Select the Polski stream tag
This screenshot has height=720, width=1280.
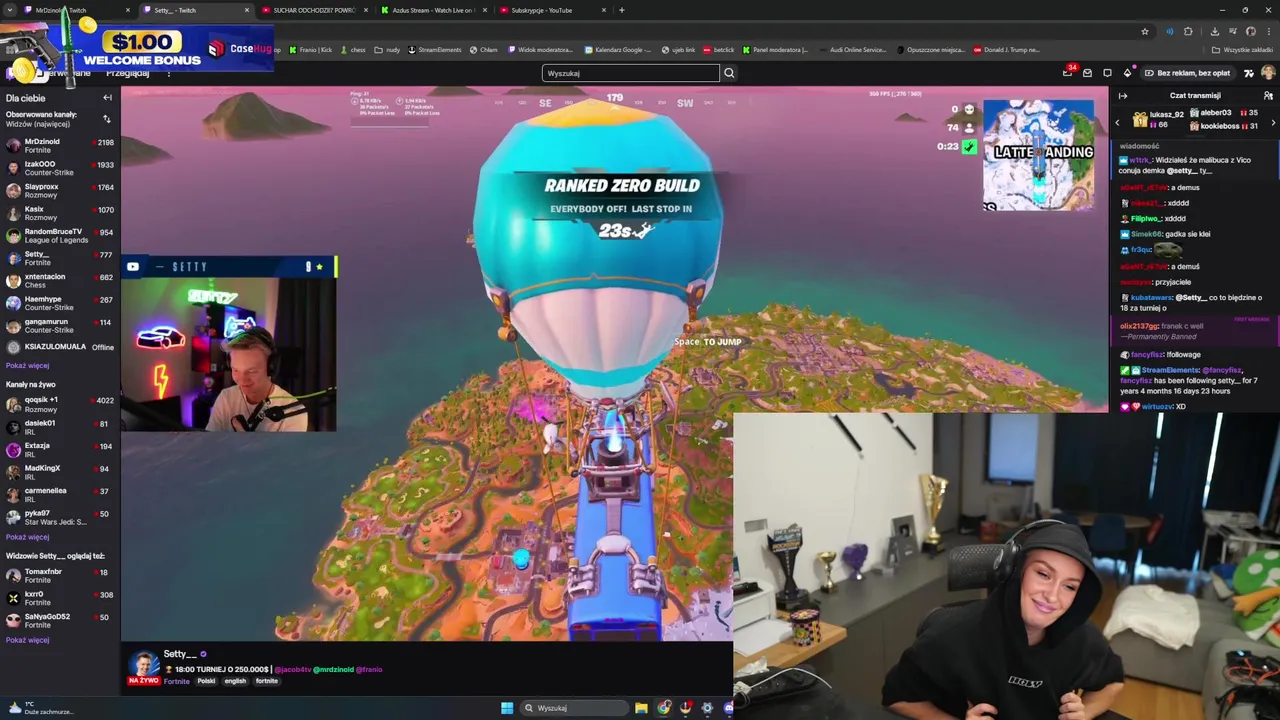pyautogui.click(x=206, y=681)
